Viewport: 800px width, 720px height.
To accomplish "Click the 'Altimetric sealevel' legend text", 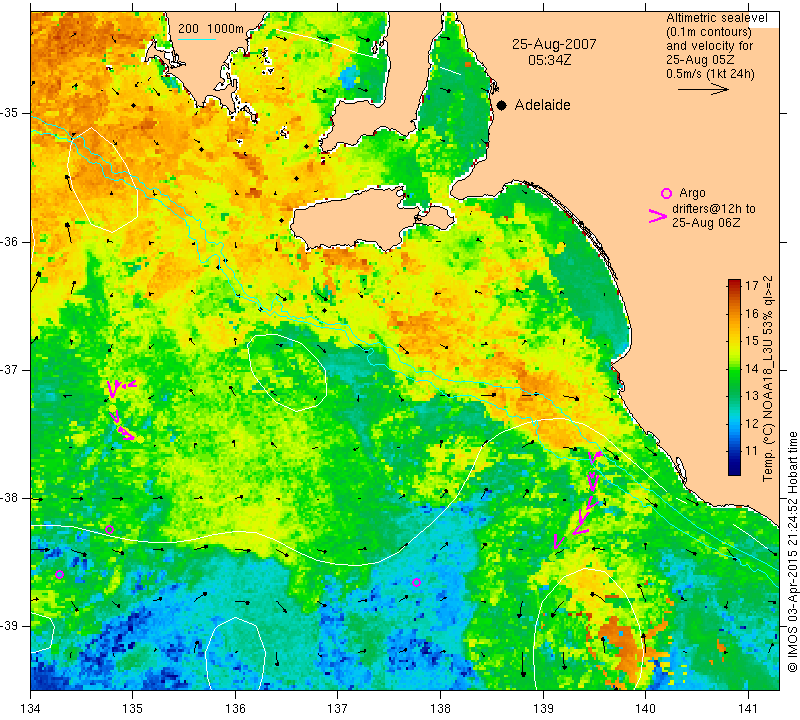I will [x=717, y=18].
